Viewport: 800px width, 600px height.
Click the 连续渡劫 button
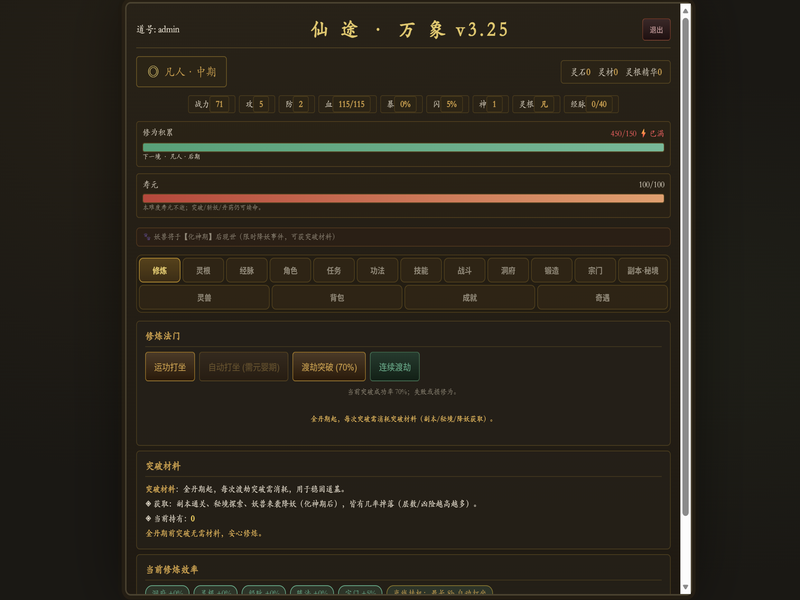(x=395, y=367)
